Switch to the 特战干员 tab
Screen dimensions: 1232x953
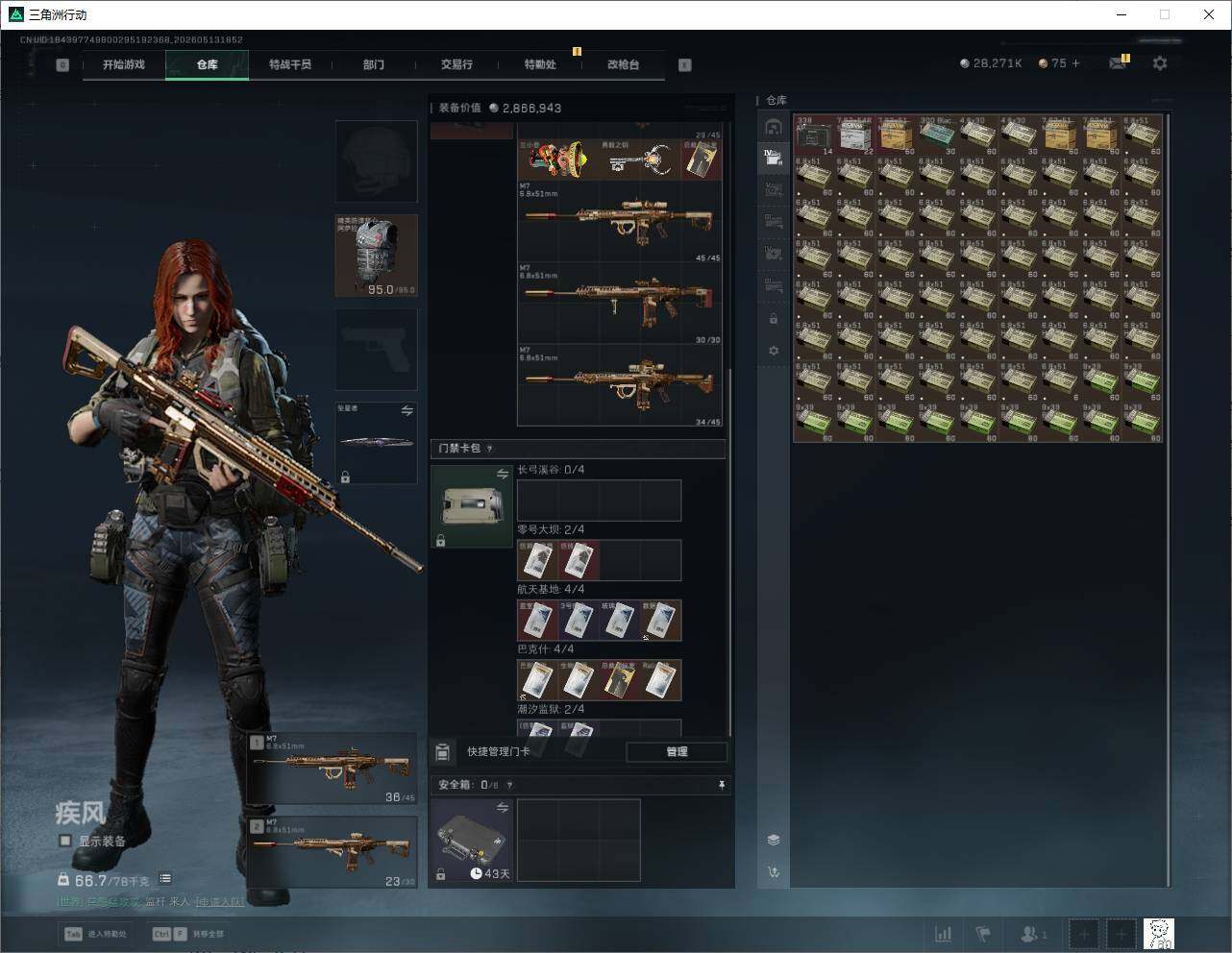290,64
